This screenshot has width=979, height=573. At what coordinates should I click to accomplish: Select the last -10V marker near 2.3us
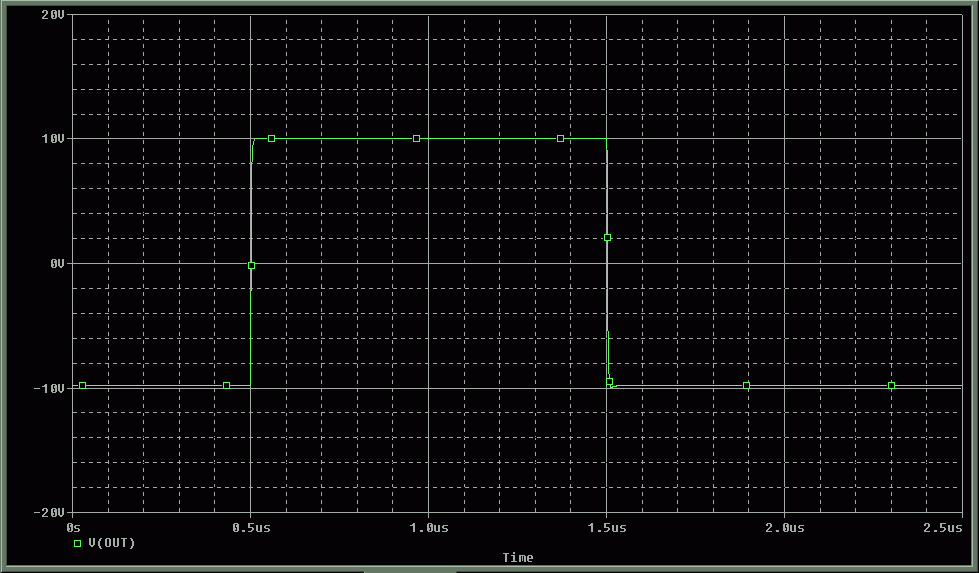click(x=891, y=385)
